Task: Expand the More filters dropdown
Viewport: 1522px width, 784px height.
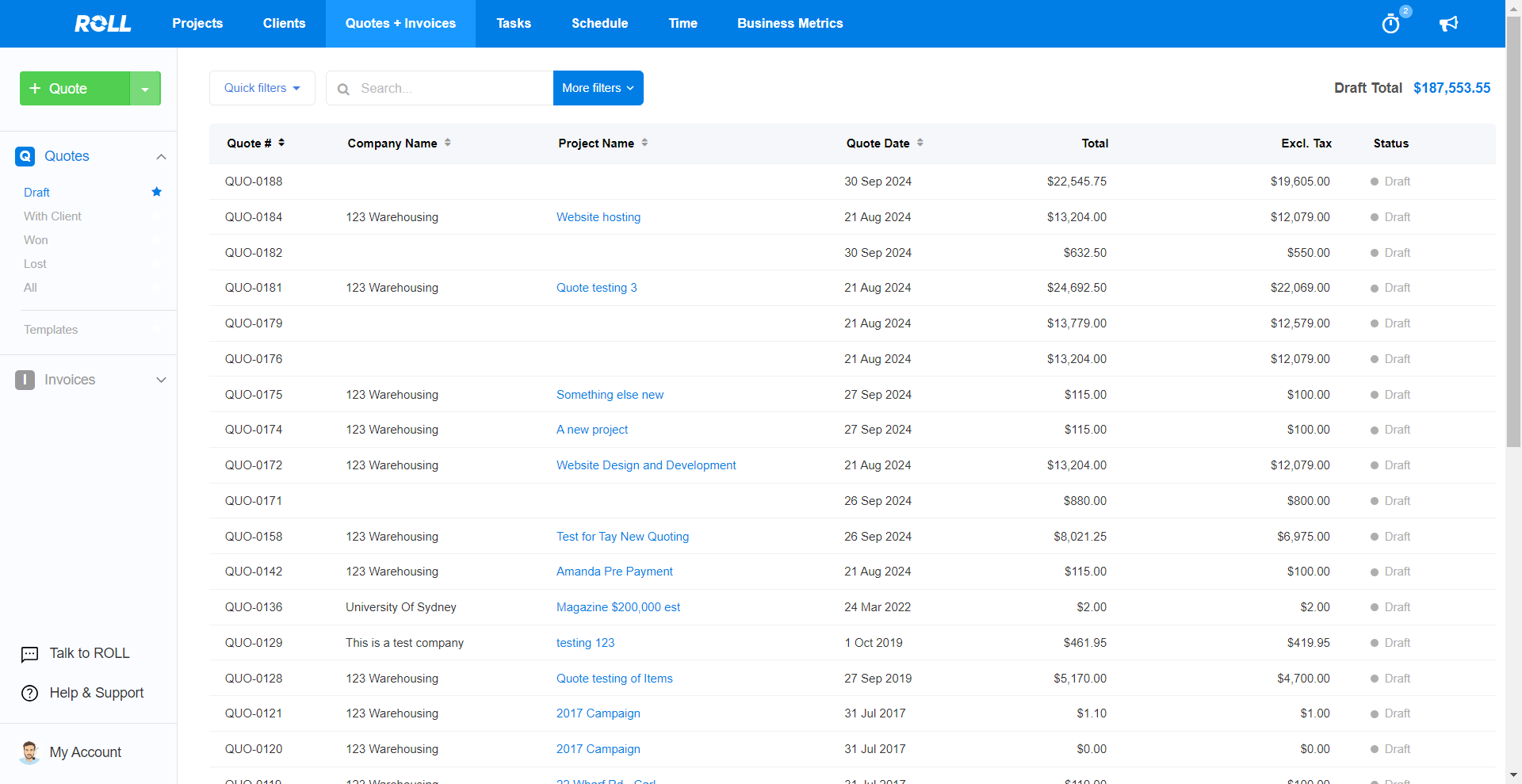Action: point(598,88)
